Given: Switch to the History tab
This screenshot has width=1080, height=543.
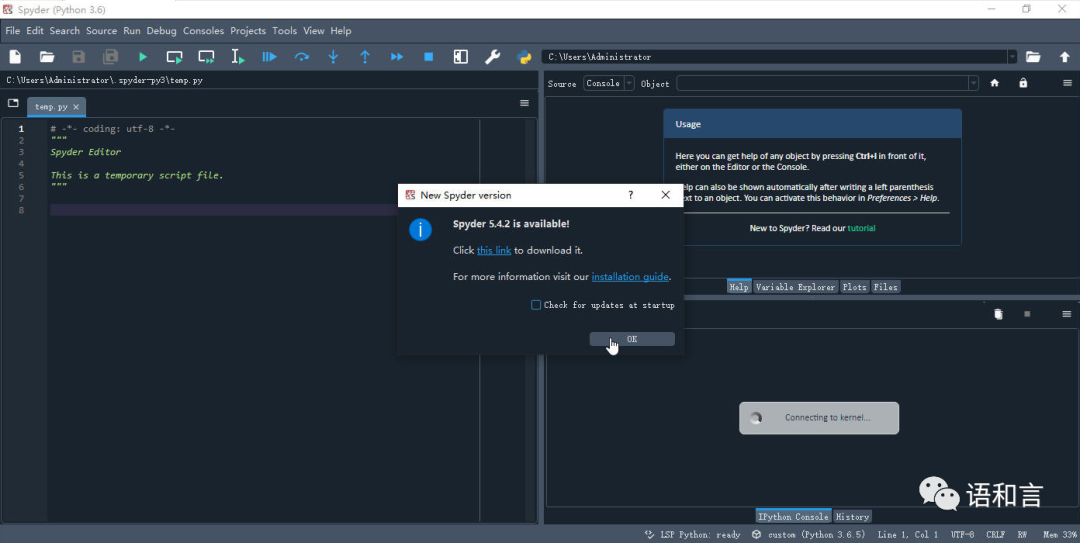Looking at the screenshot, I should [852, 516].
